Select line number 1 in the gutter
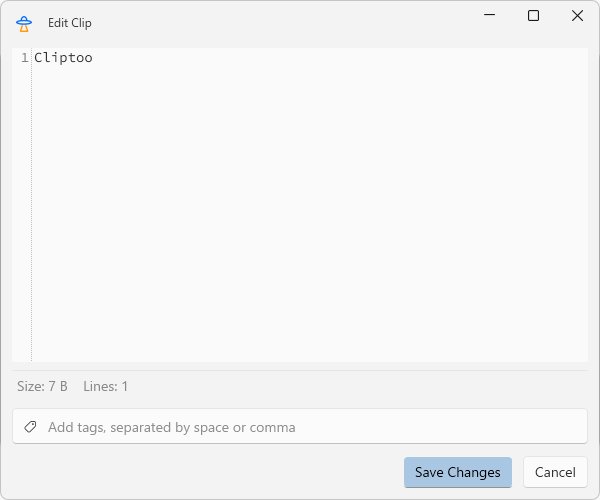 24,58
